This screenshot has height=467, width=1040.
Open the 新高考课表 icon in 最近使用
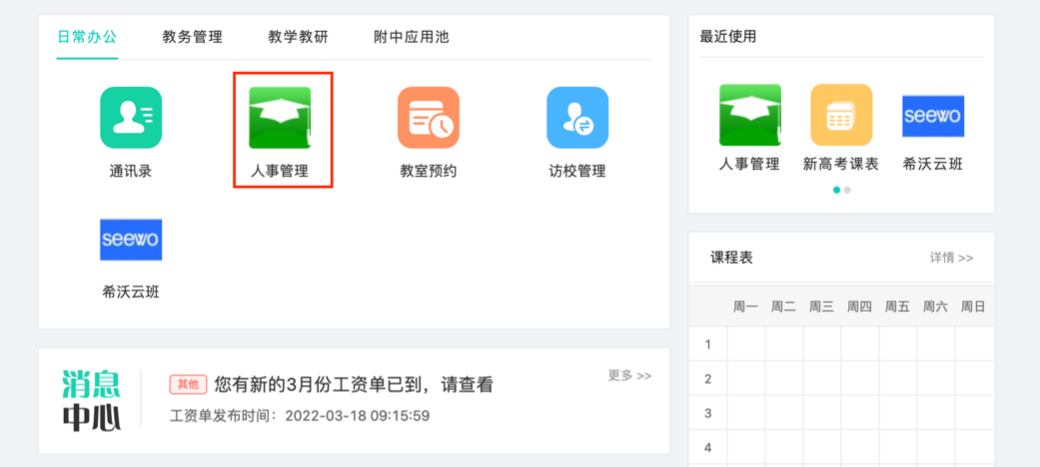coord(841,115)
